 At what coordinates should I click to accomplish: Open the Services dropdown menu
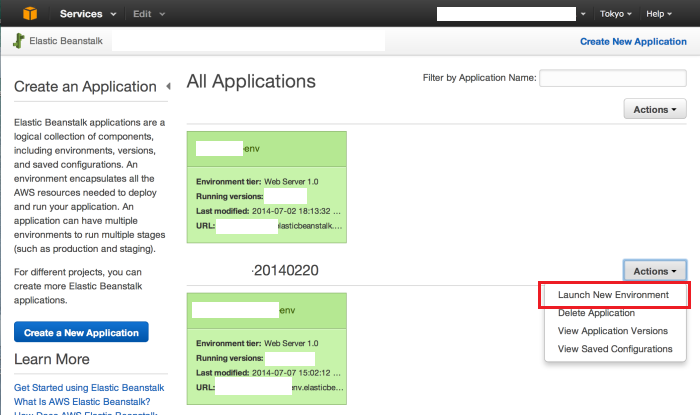click(88, 14)
